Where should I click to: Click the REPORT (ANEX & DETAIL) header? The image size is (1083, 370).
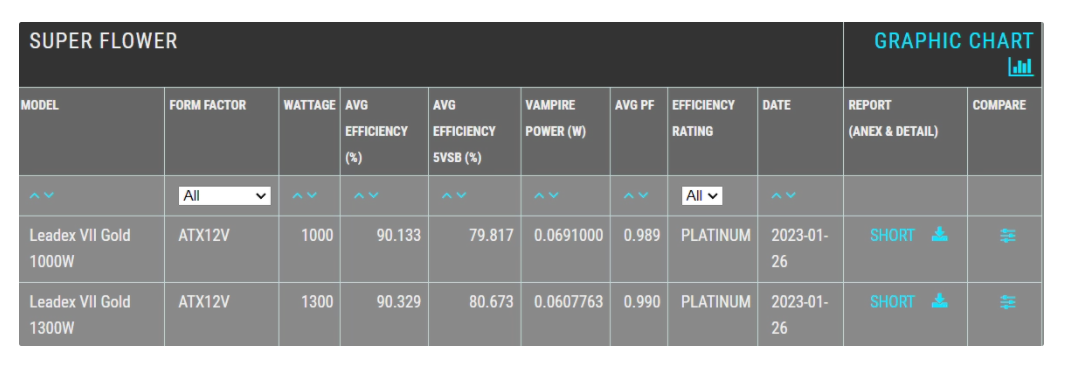pos(893,118)
